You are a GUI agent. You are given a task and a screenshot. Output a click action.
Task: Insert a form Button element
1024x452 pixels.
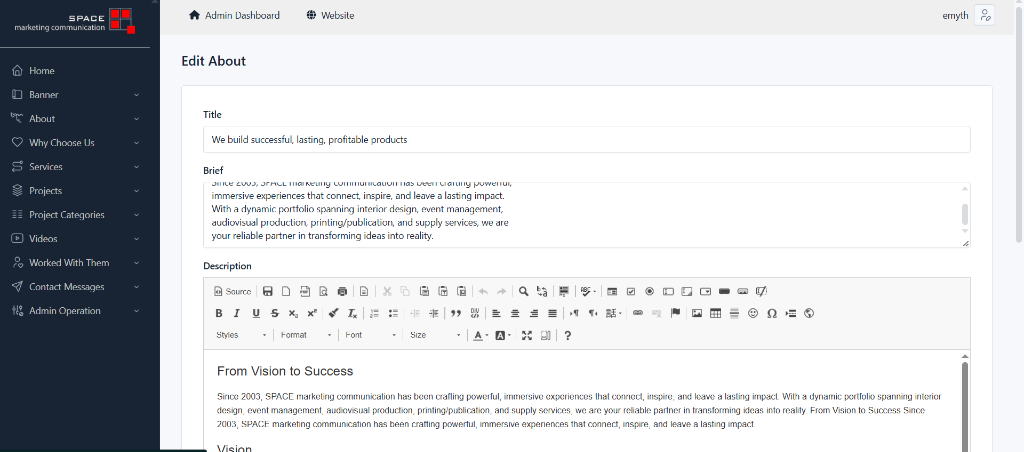point(724,291)
